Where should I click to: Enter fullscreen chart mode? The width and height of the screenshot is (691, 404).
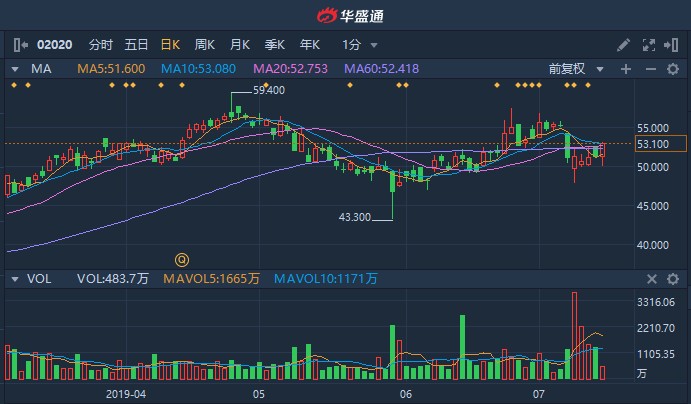648,45
